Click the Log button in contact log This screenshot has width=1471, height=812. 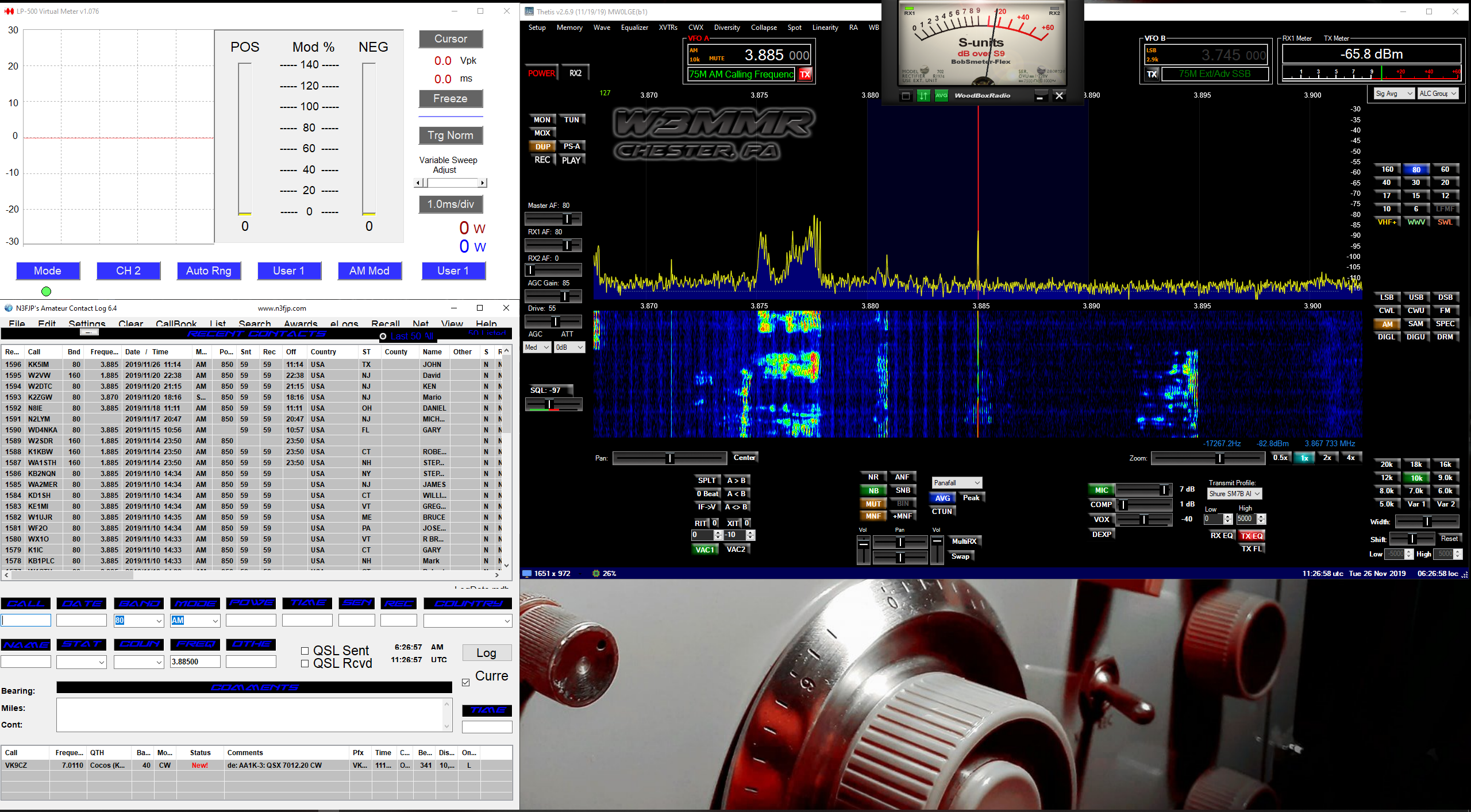pyautogui.click(x=486, y=653)
